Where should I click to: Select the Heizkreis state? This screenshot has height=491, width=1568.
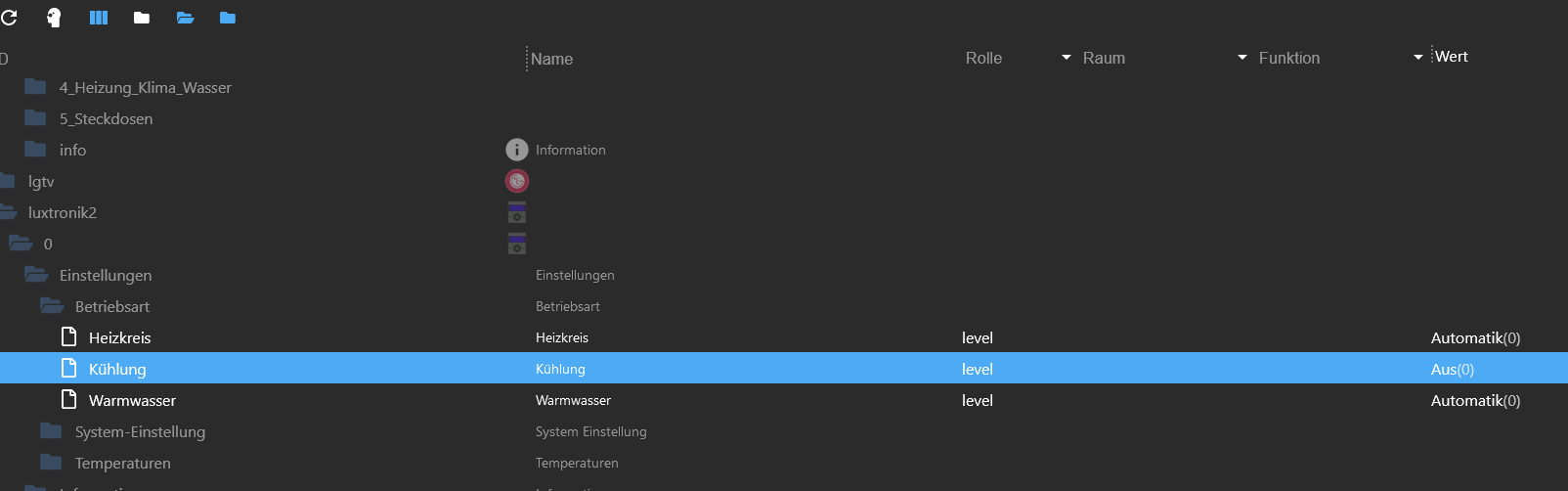[x=119, y=337]
